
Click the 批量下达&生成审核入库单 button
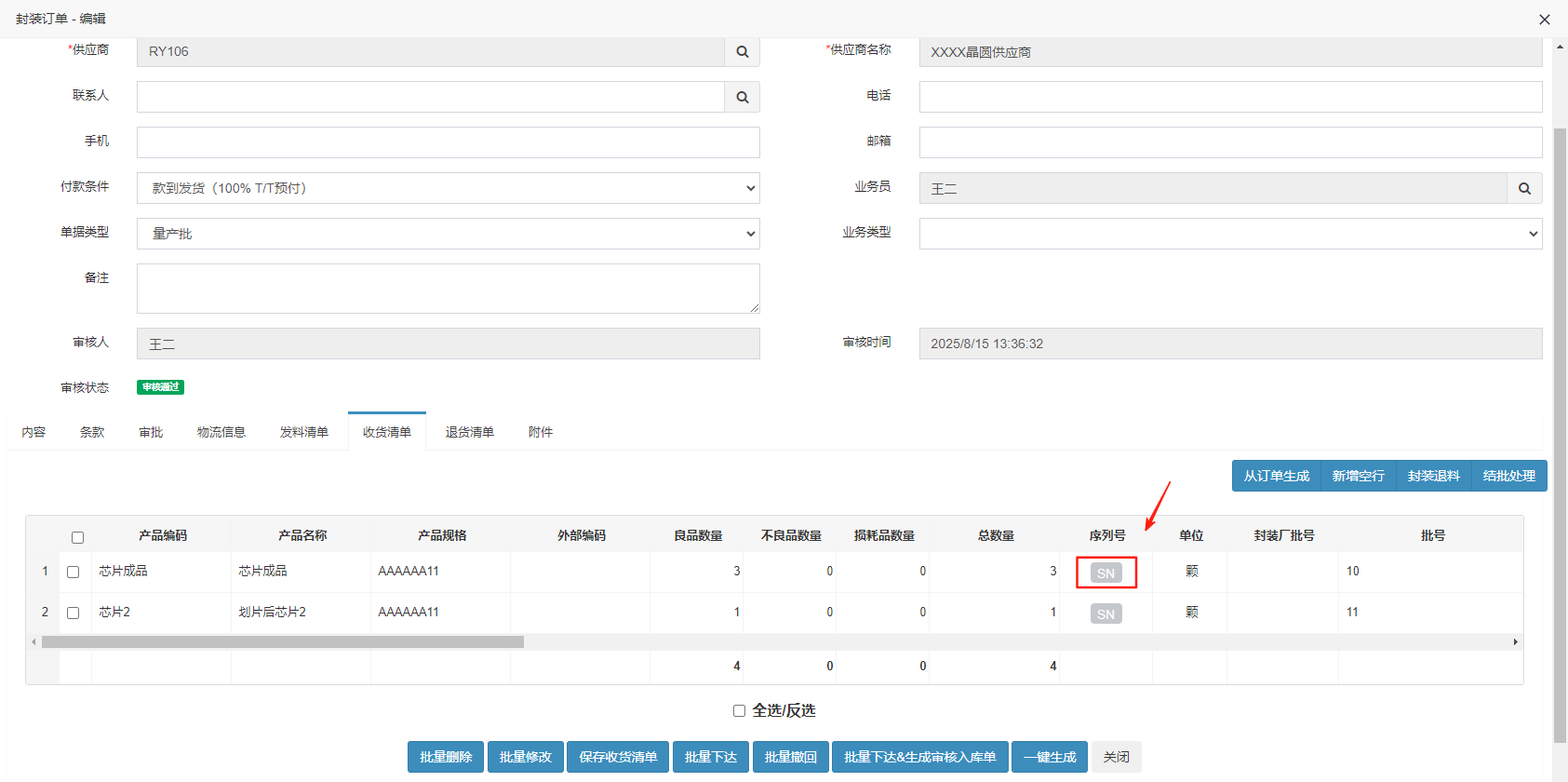[x=920, y=757]
